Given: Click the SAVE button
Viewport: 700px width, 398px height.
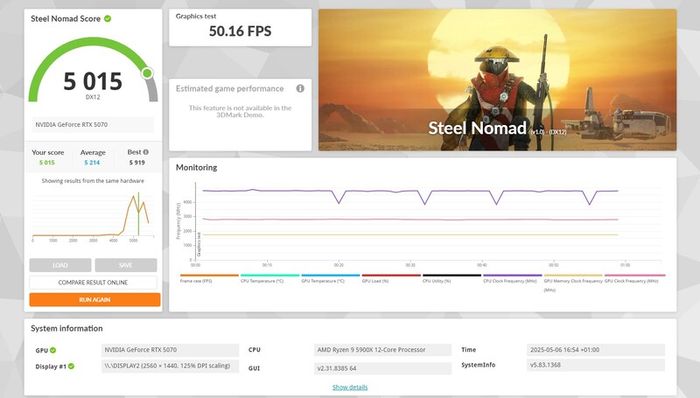Looking at the screenshot, I should pyautogui.click(x=126, y=265).
